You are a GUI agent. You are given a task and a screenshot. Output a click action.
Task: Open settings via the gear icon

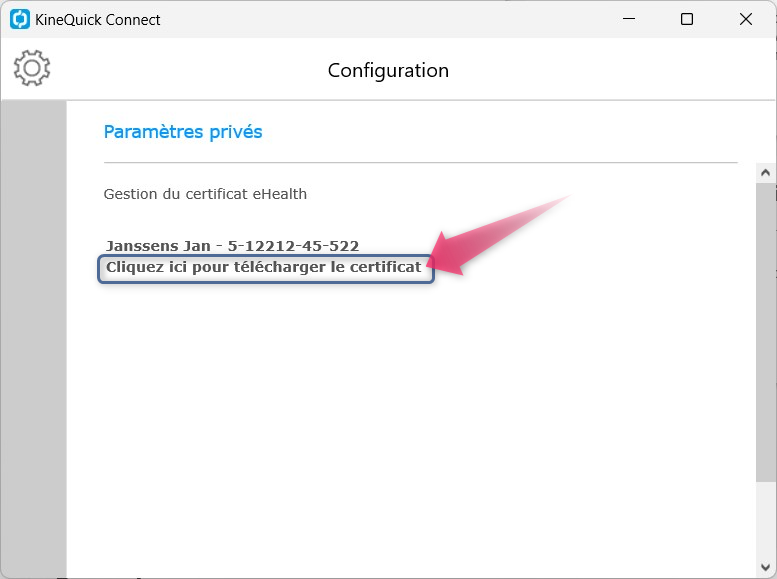[32, 68]
